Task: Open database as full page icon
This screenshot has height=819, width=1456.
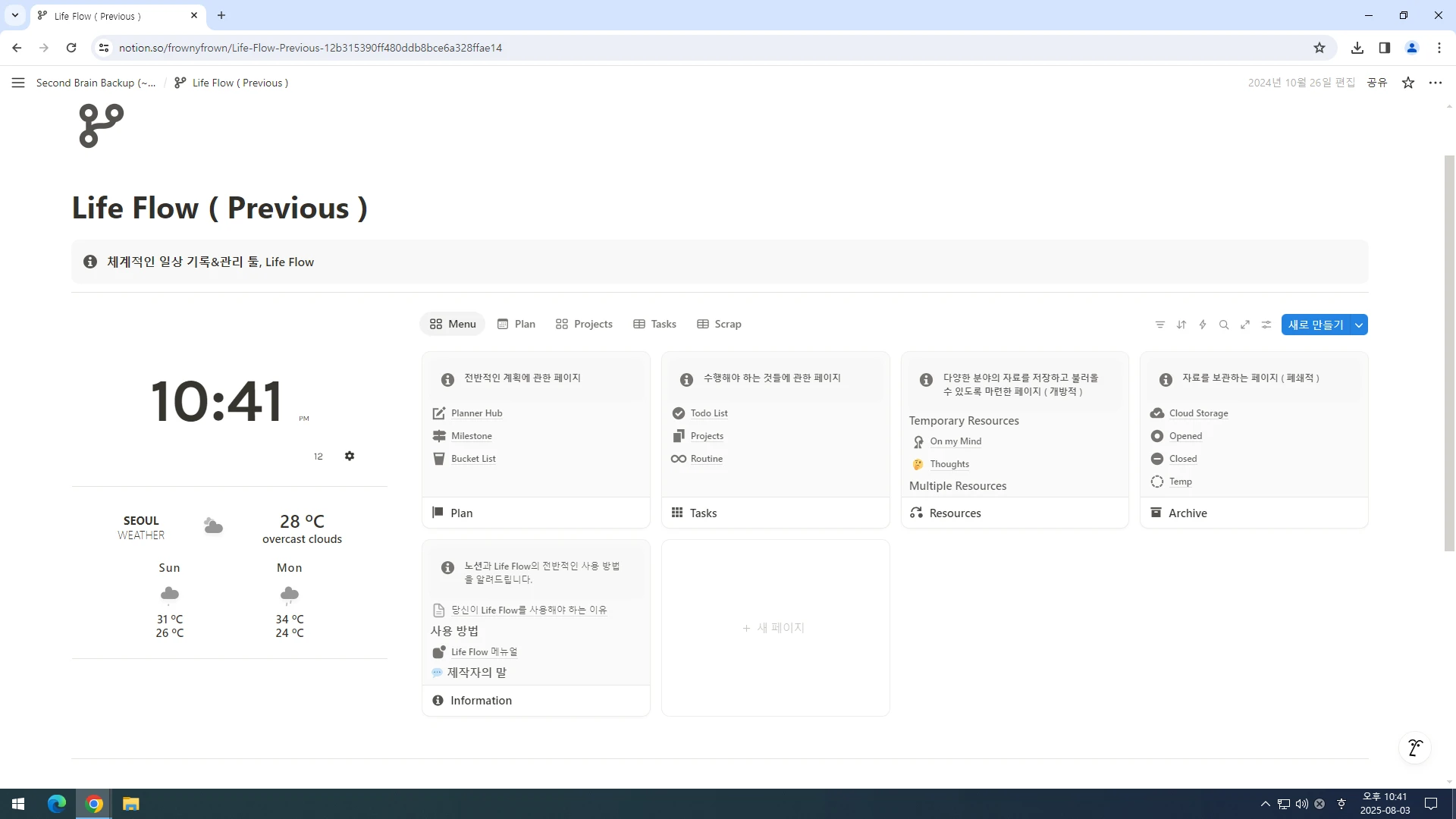Action: [1244, 325]
